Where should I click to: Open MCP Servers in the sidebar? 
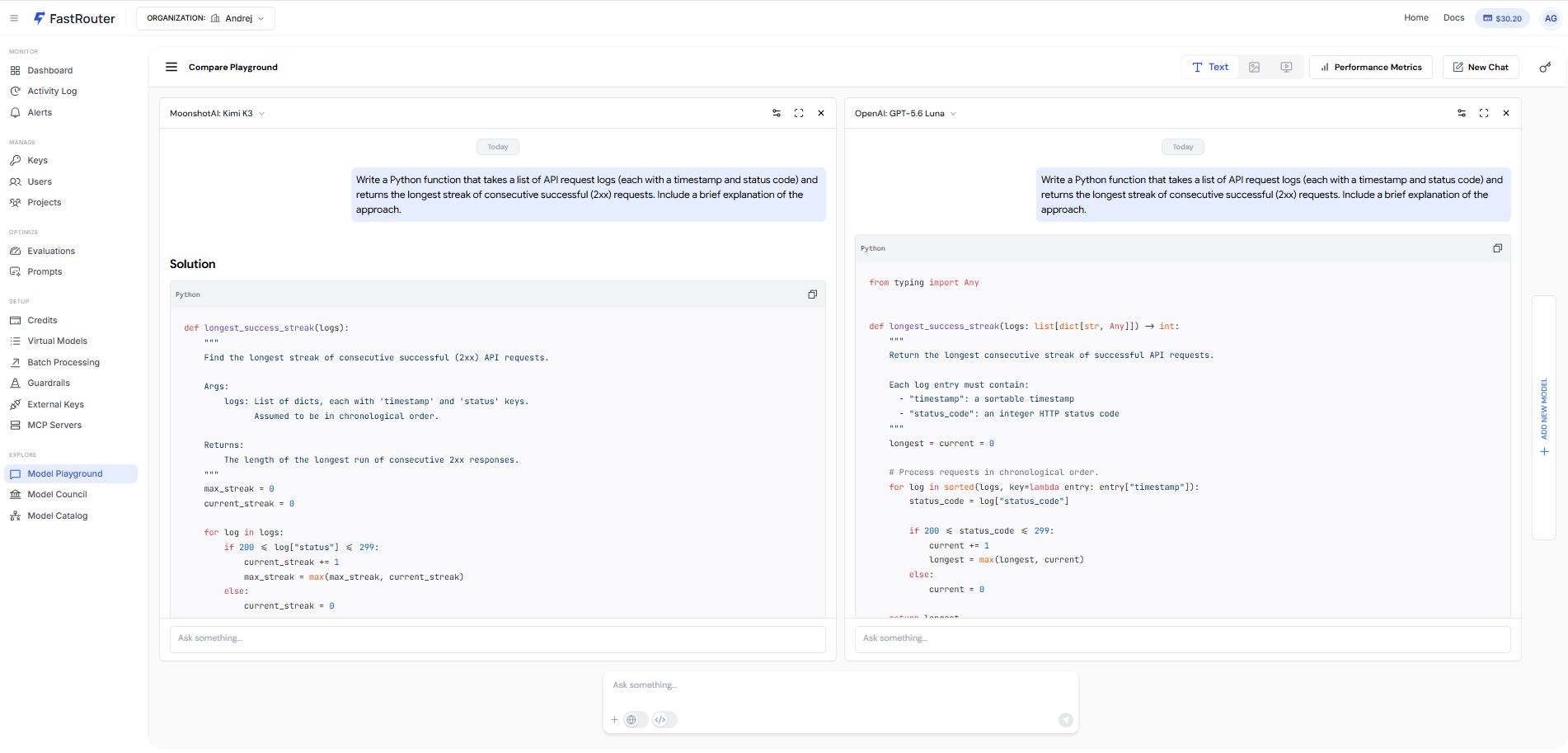click(x=71, y=425)
